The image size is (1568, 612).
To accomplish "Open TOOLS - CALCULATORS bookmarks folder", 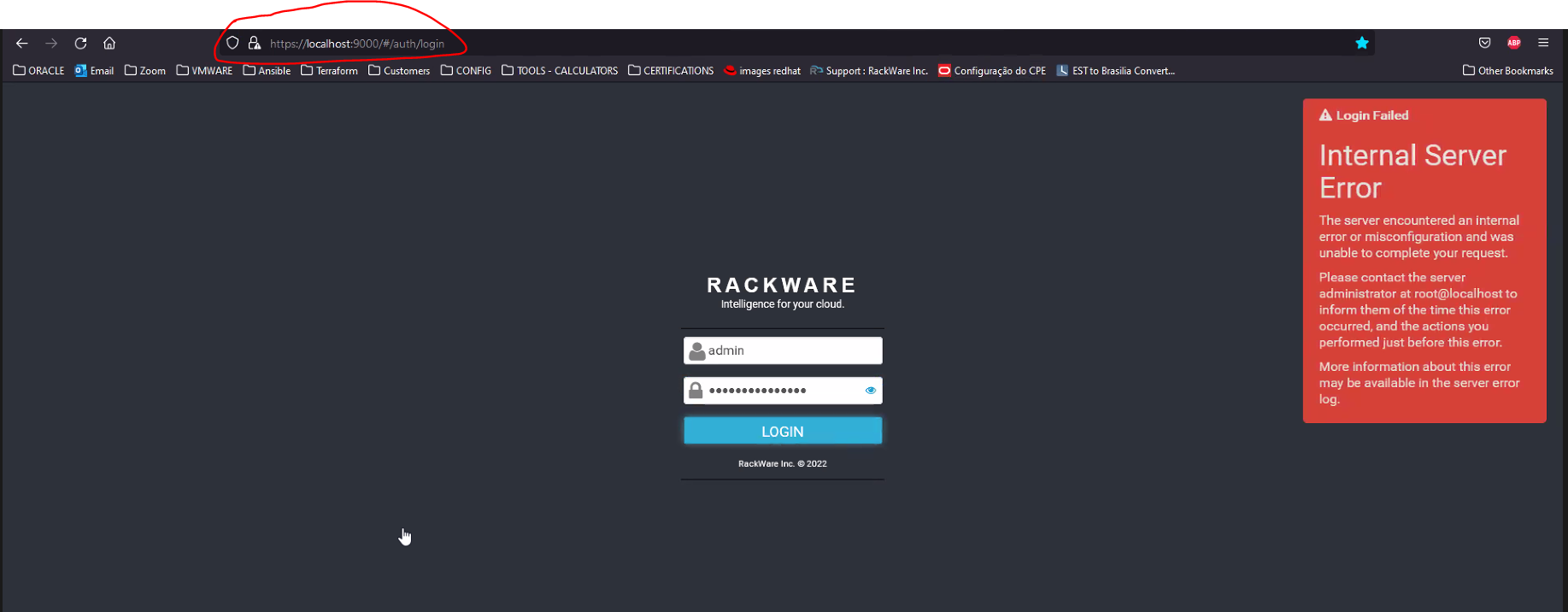I will click(560, 71).
